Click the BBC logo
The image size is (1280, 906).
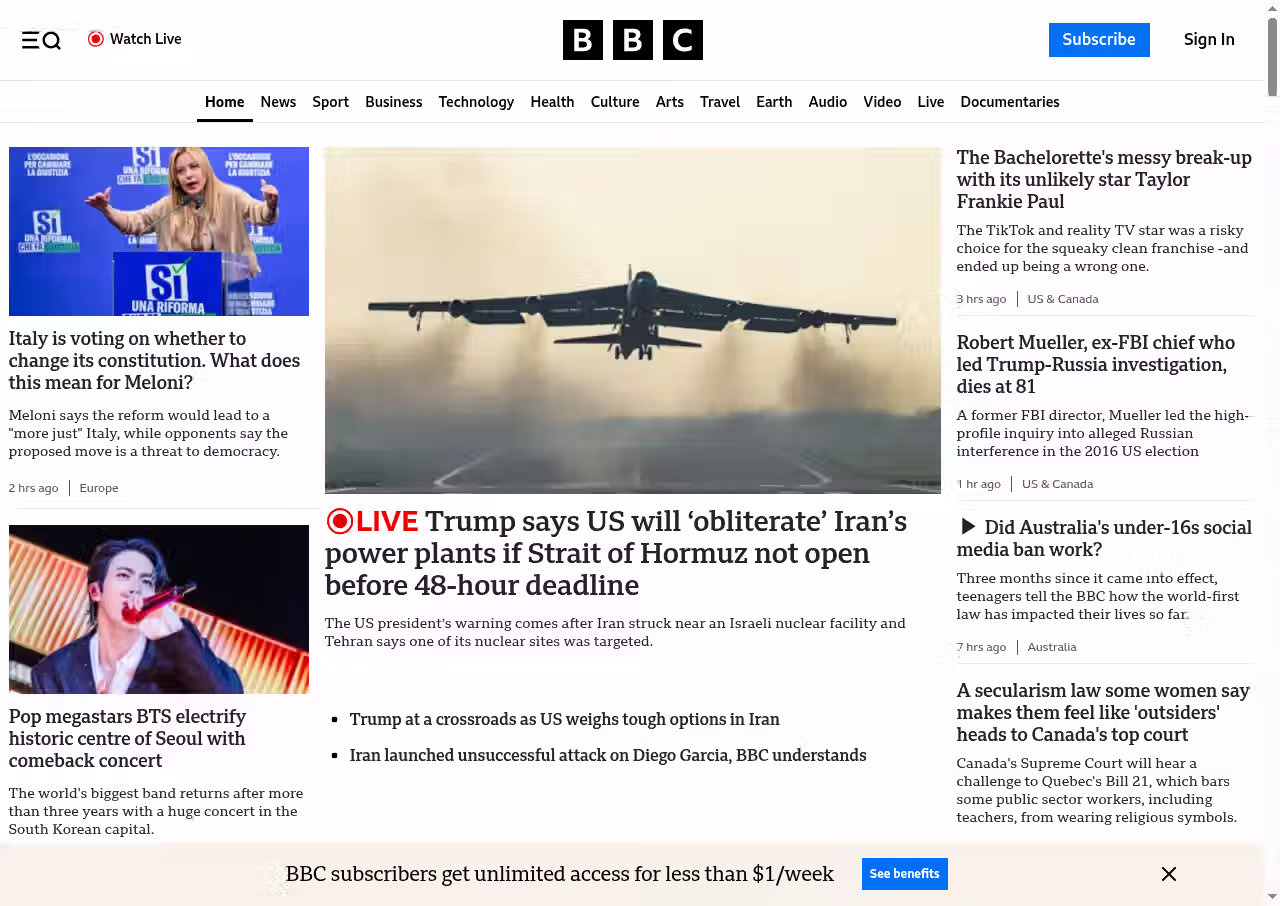[x=633, y=40]
